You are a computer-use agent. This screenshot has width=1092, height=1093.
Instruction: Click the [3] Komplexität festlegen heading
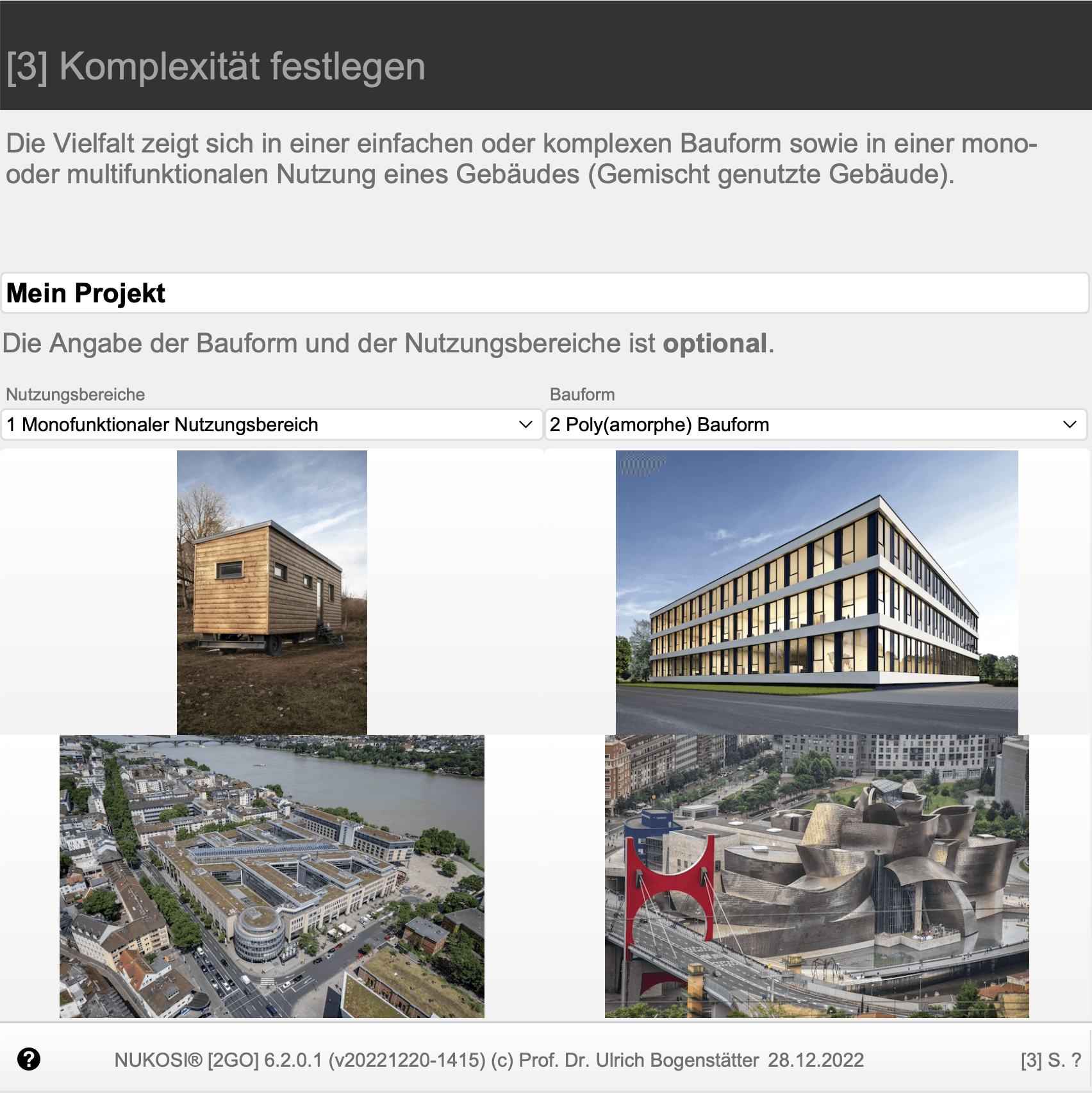(x=216, y=67)
